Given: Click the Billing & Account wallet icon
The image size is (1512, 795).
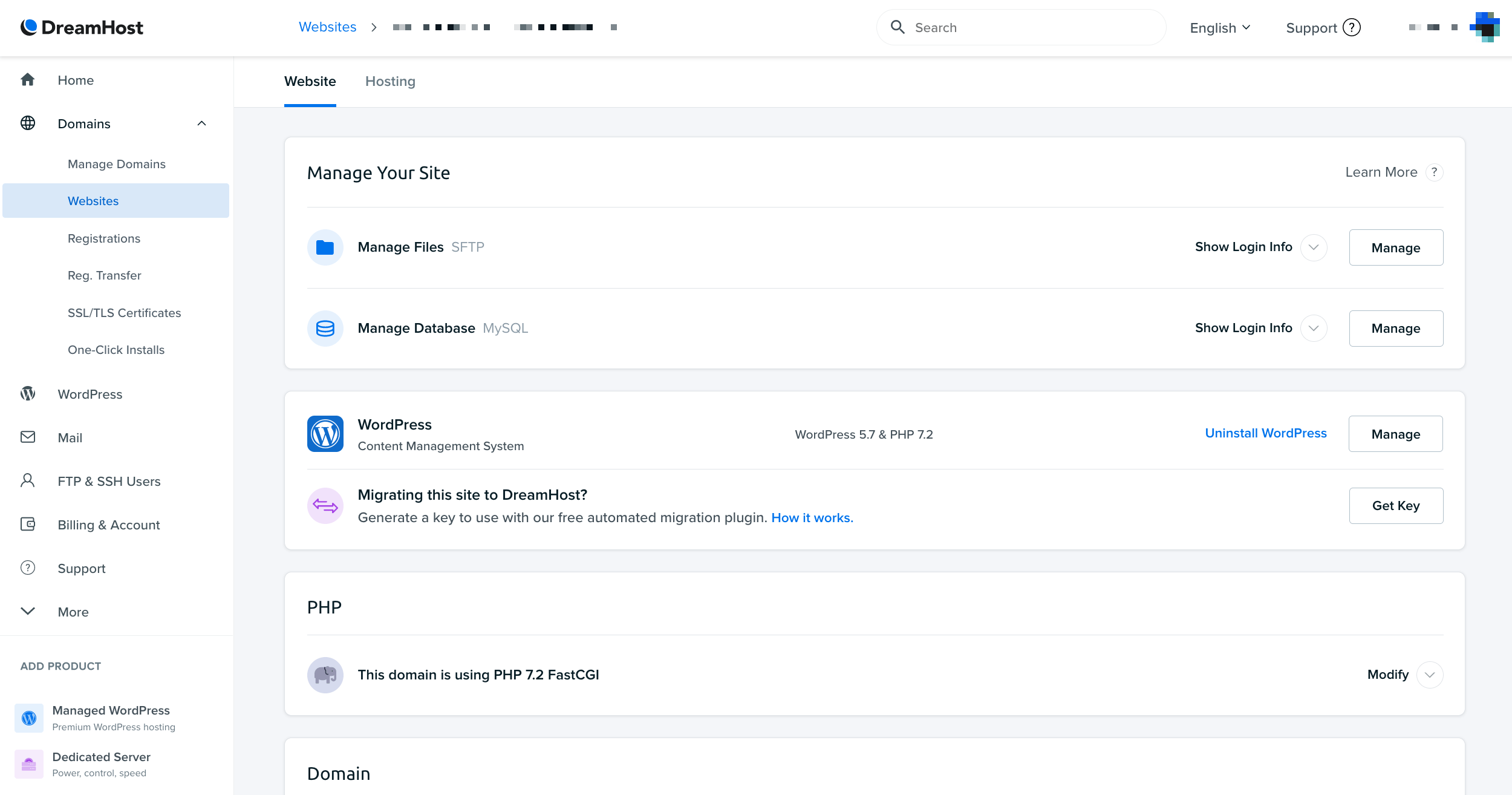Looking at the screenshot, I should coord(28,524).
